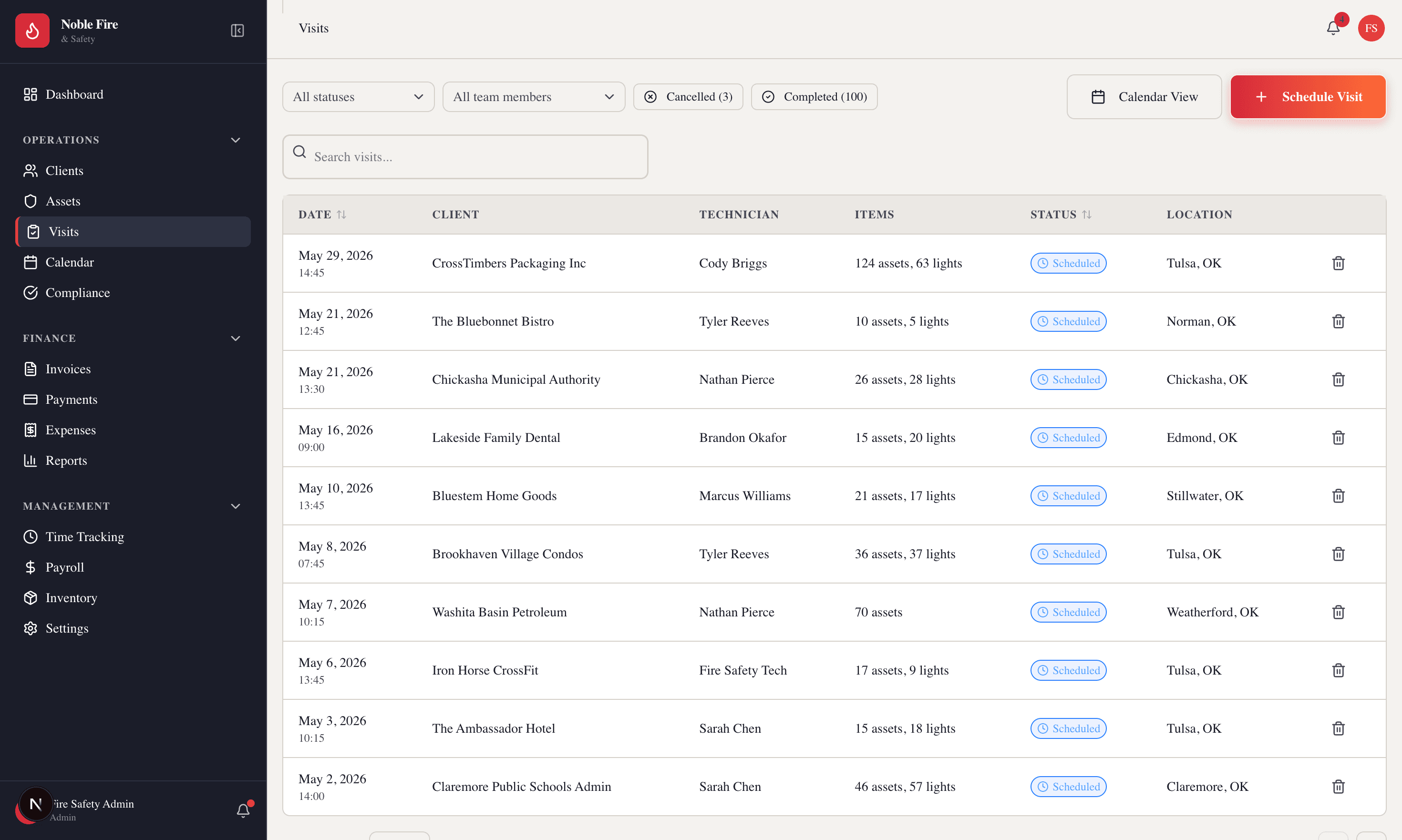Delete Iron Horse CrossFit visit
Viewport: 1402px width, 840px height.
pos(1338,670)
